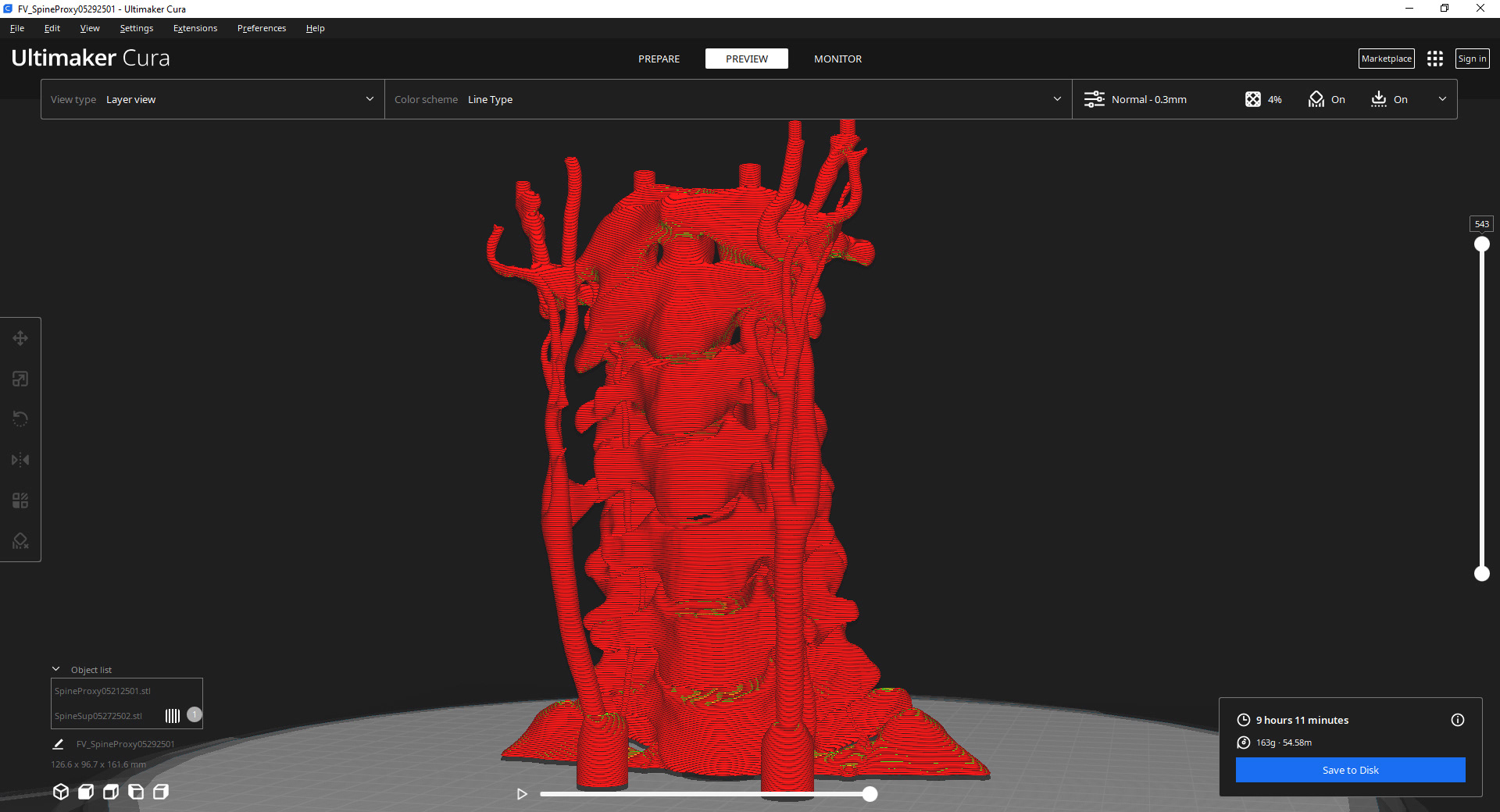Viewport: 1500px width, 812px height.
Task: Switch to 3D perspective camera view
Action: coord(61,792)
